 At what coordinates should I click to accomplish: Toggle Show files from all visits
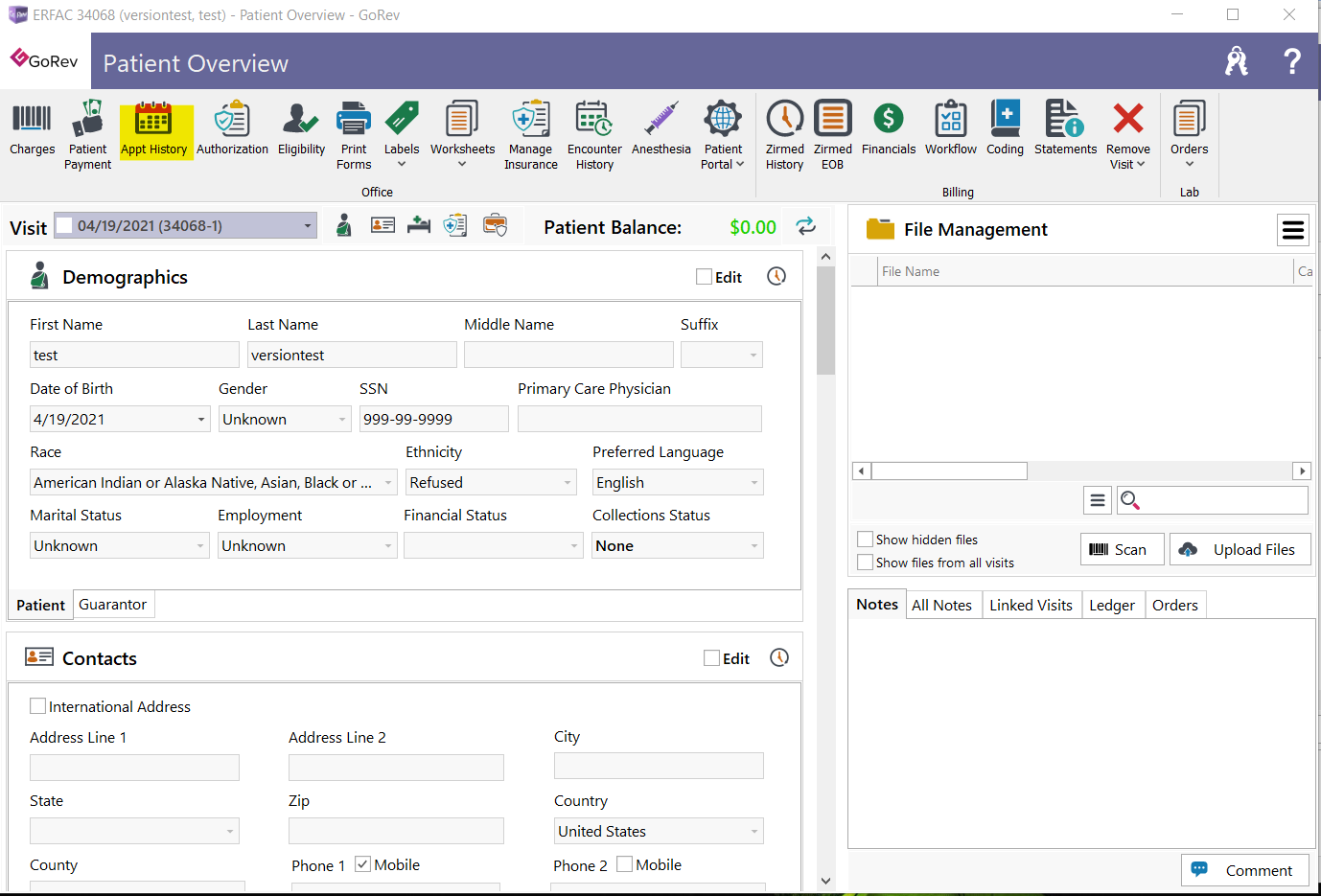(x=865, y=563)
